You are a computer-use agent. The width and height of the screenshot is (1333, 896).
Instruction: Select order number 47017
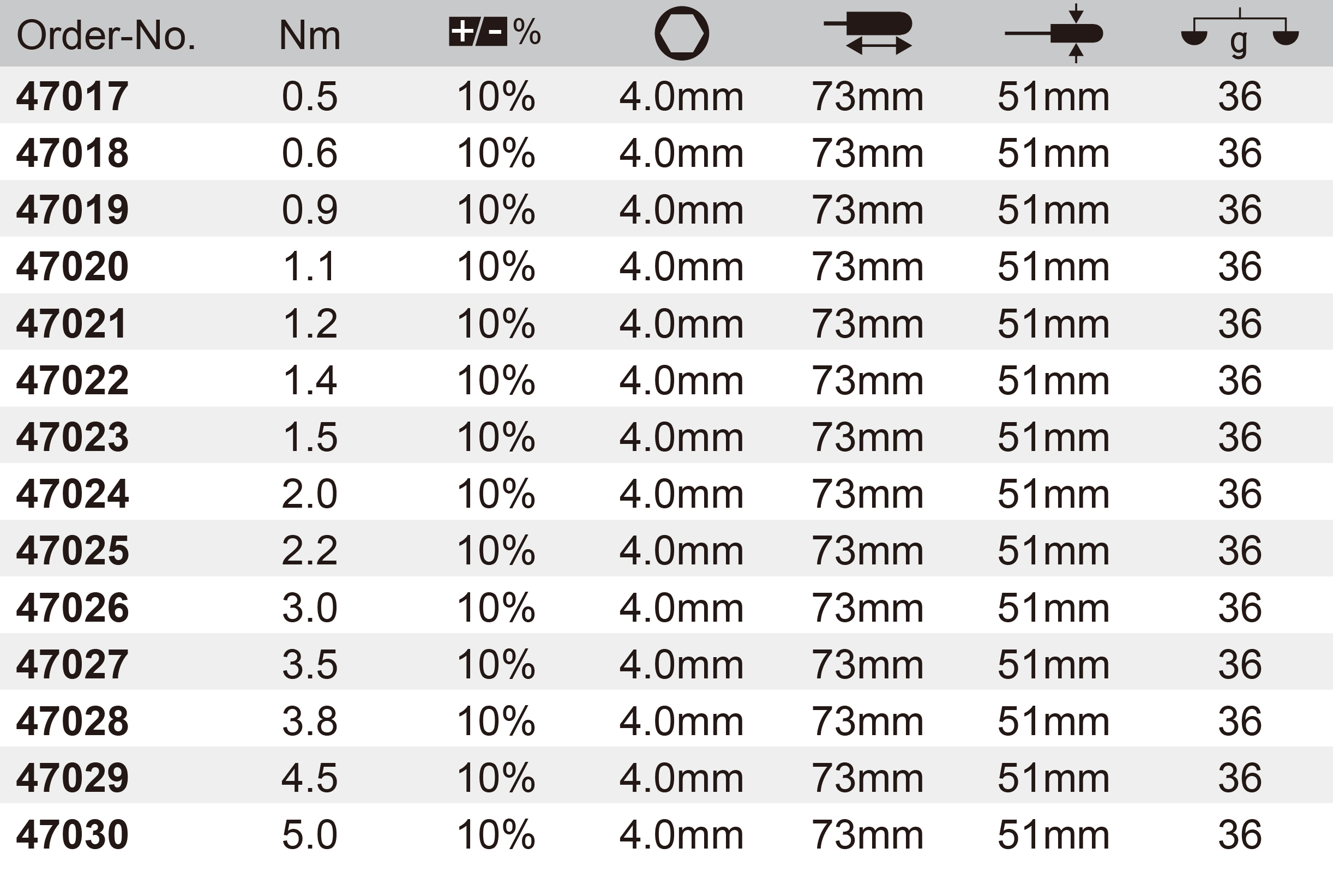[73, 96]
